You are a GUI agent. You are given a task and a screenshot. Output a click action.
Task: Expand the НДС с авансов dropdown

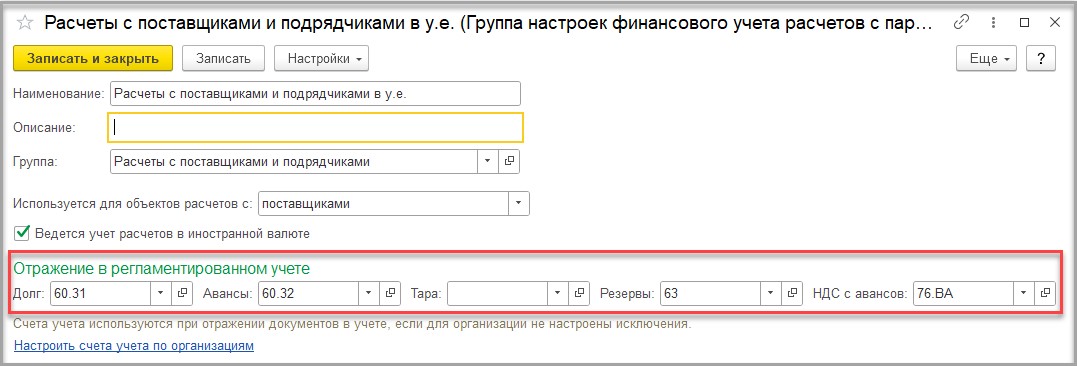coord(1024,294)
